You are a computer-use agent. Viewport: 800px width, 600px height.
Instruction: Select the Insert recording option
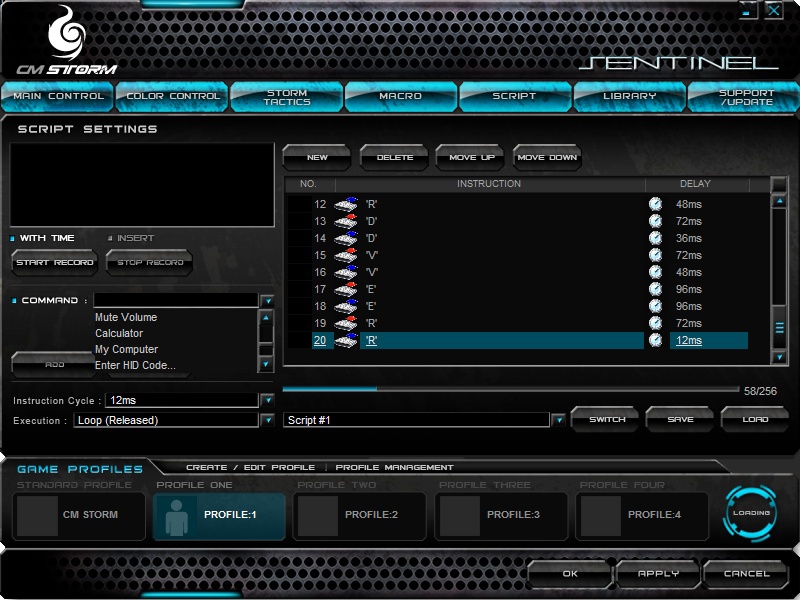pyautogui.click(x=110, y=238)
